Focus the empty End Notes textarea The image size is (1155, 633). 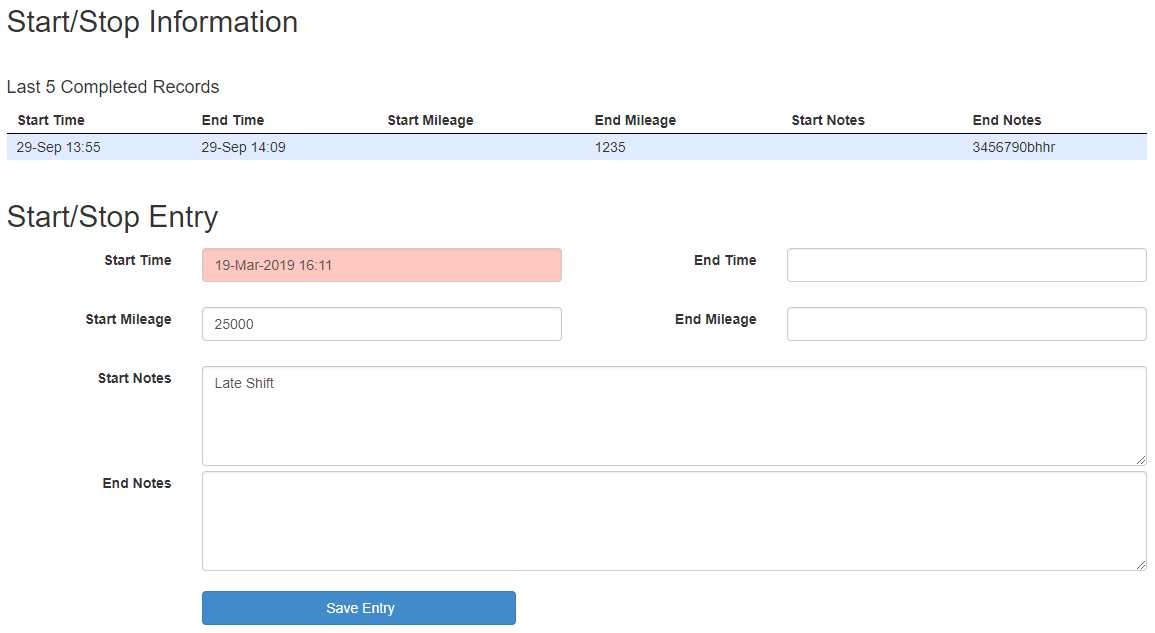(x=673, y=521)
